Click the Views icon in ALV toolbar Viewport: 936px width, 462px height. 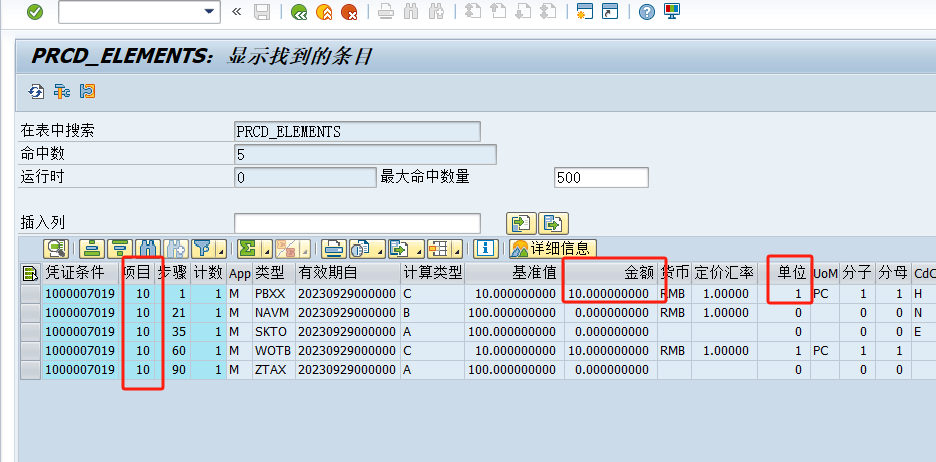pos(361,248)
